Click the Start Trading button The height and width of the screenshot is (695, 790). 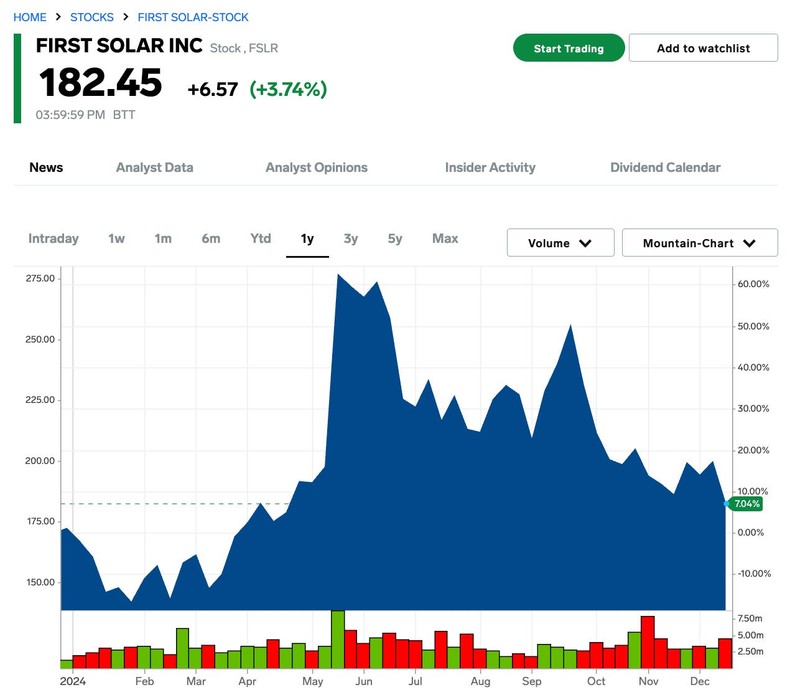click(x=569, y=48)
